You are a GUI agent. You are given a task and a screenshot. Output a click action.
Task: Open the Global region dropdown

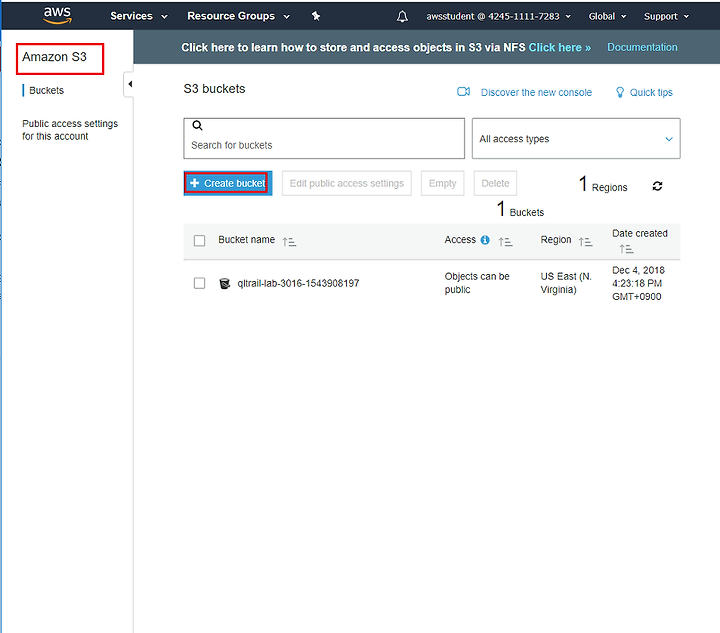[607, 17]
